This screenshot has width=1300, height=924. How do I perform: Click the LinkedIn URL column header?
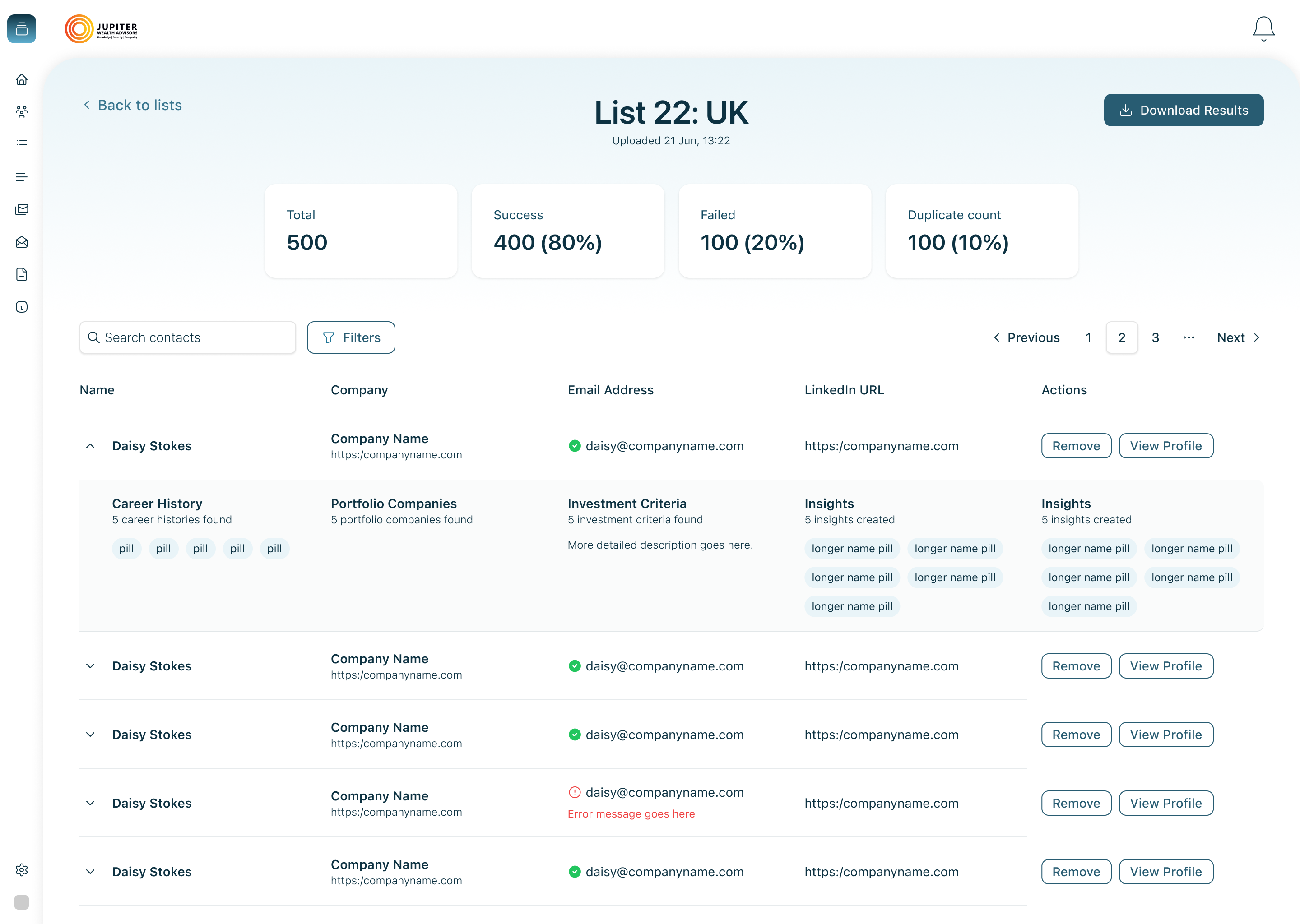(x=844, y=390)
